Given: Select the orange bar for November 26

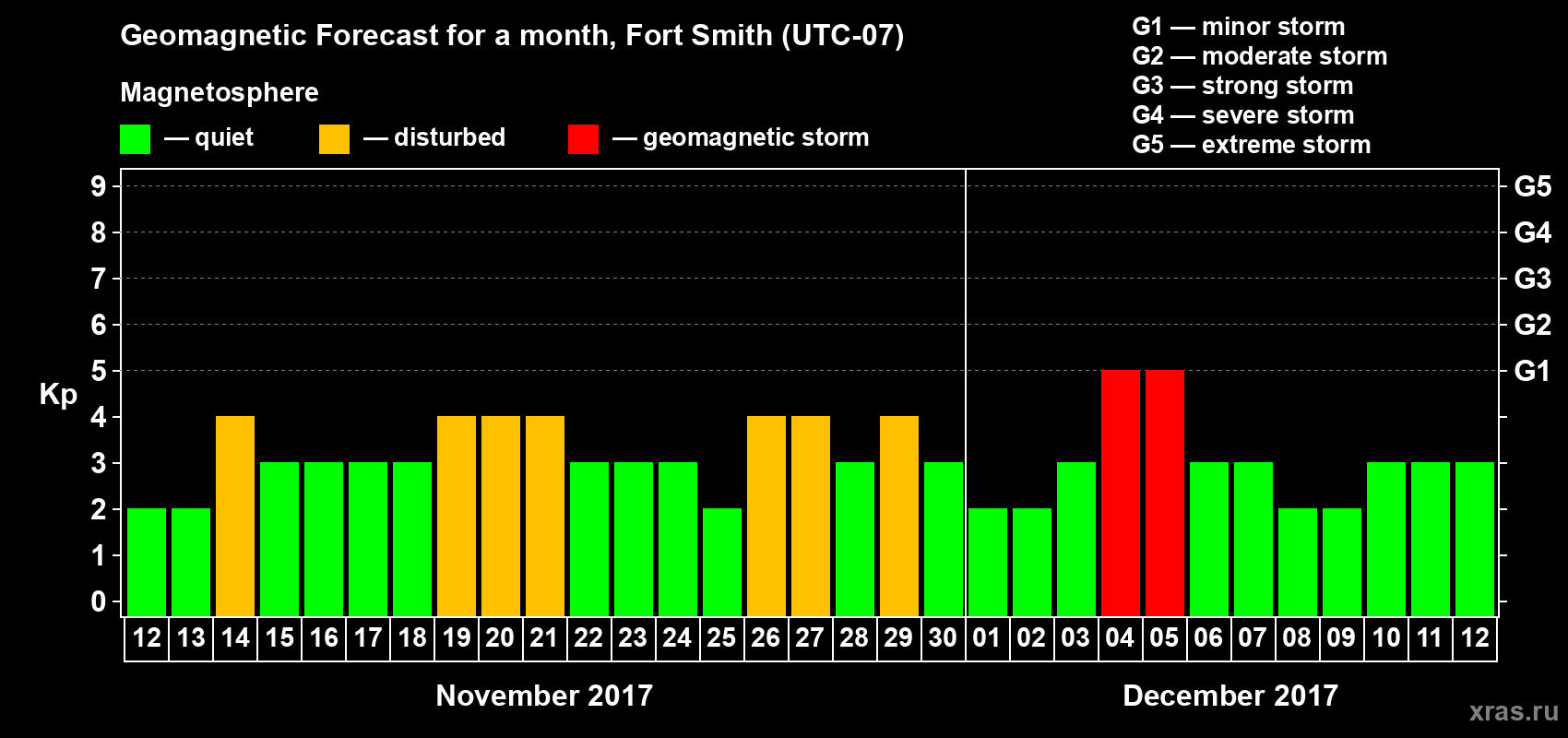Looking at the screenshot, I should click(x=766, y=517).
